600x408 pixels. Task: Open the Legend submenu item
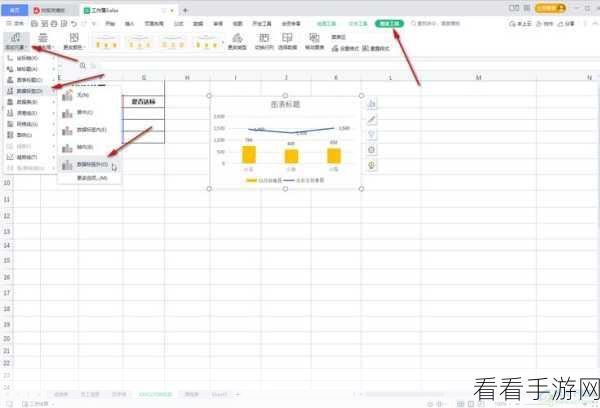click(30, 135)
